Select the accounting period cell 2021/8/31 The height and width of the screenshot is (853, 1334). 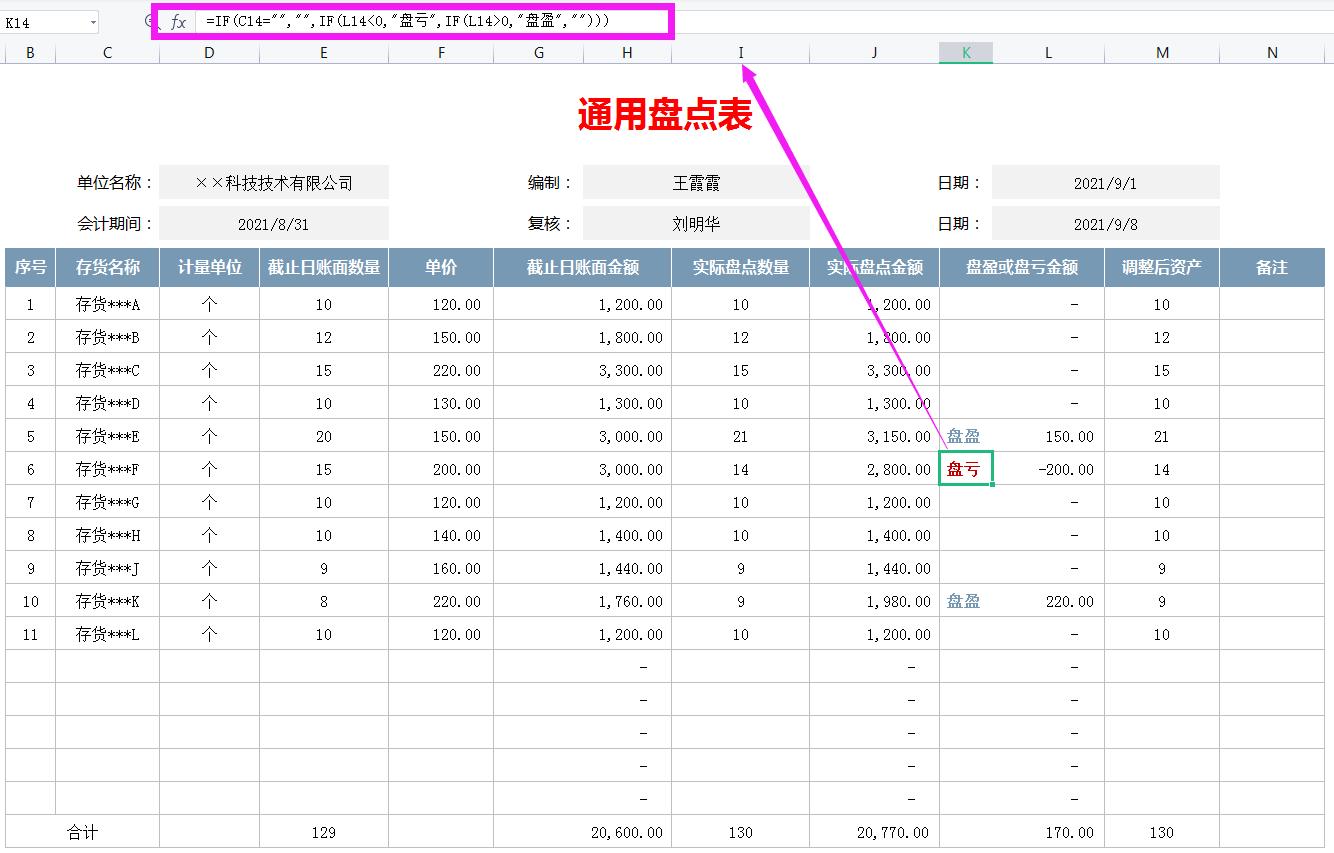pyautogui.click(x=273, y=222)
